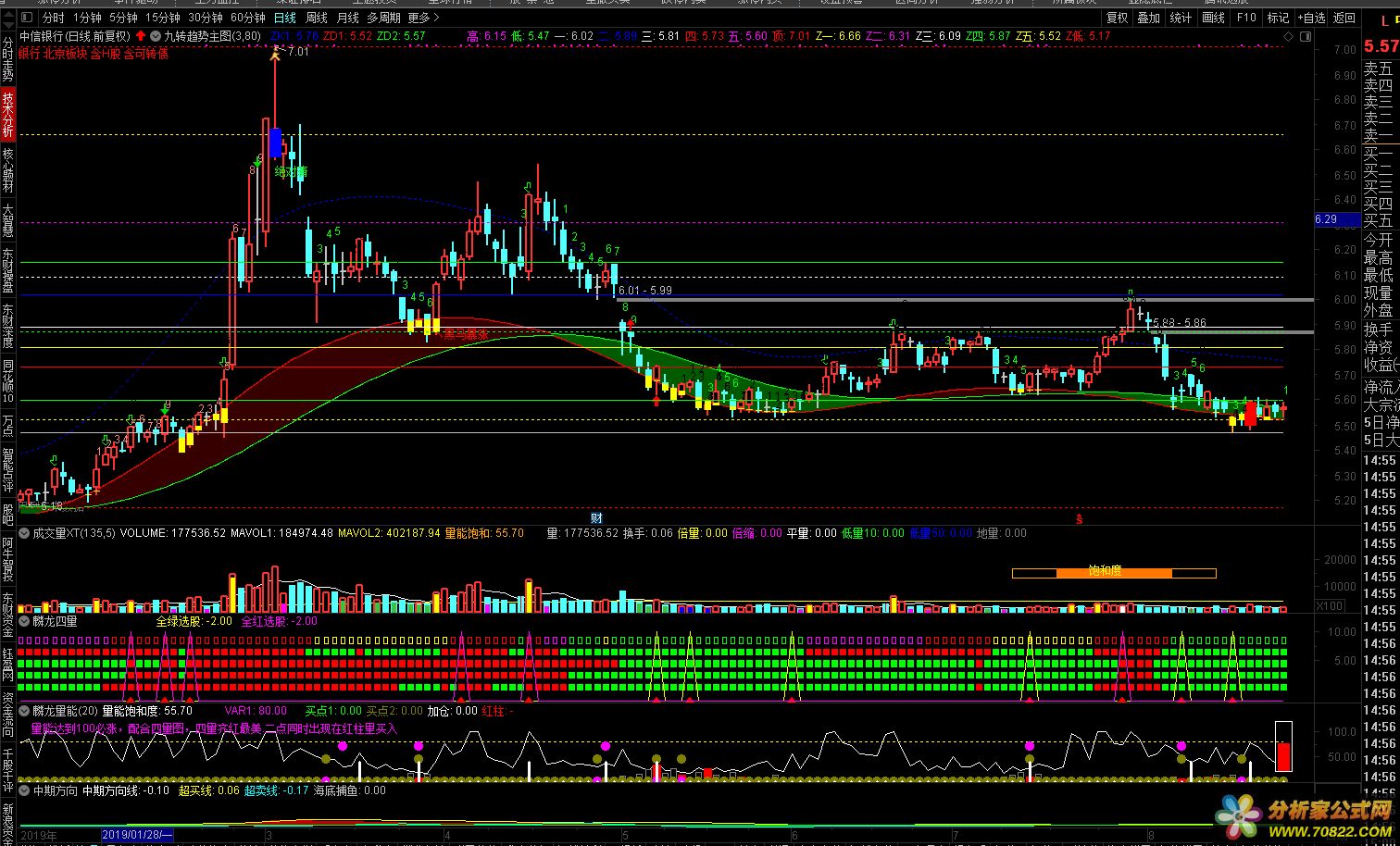
Task: Click the 7.01 high price label
Action: [298, 52]
